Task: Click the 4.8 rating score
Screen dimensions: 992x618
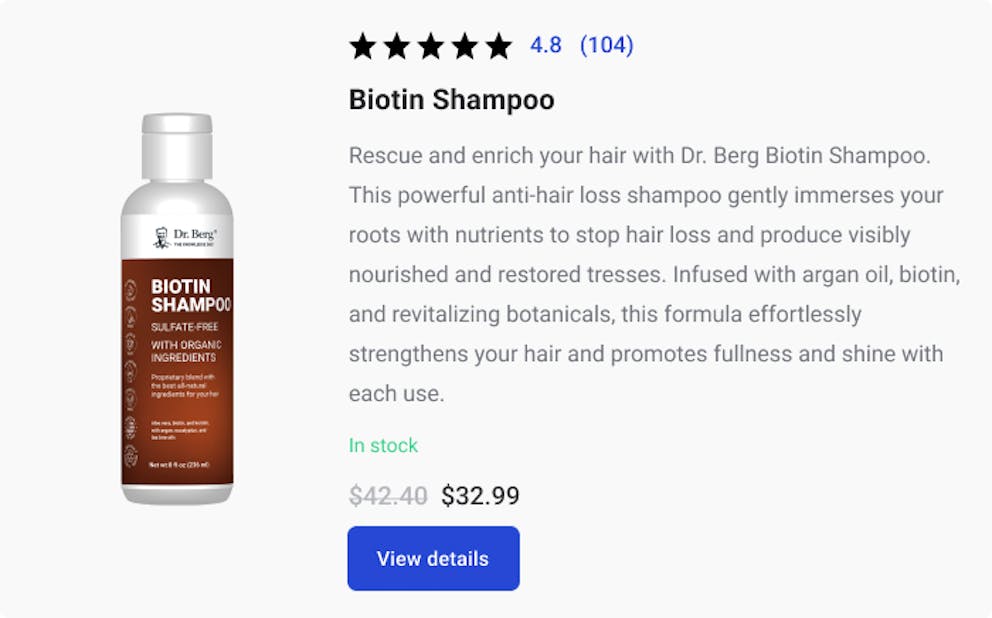Action: 546,45
